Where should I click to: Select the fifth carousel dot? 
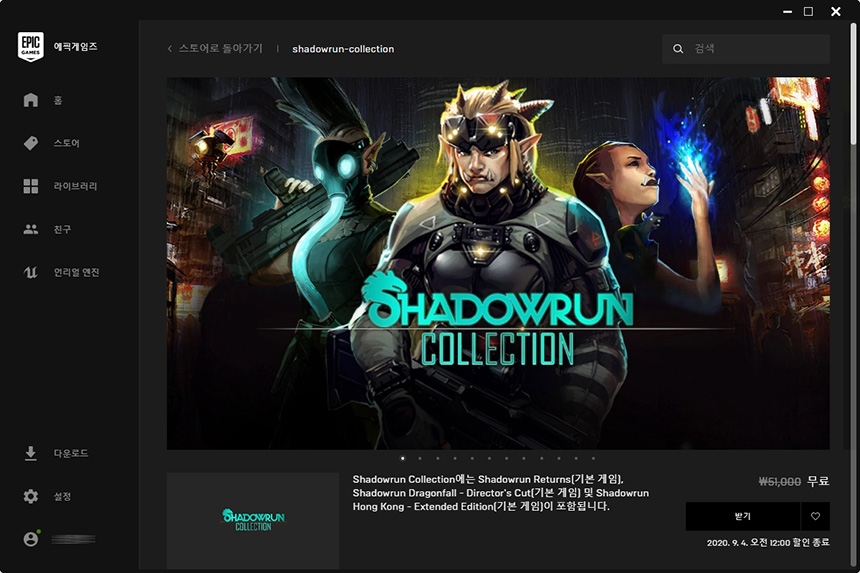pyautogui.click(x=472, y=458)
